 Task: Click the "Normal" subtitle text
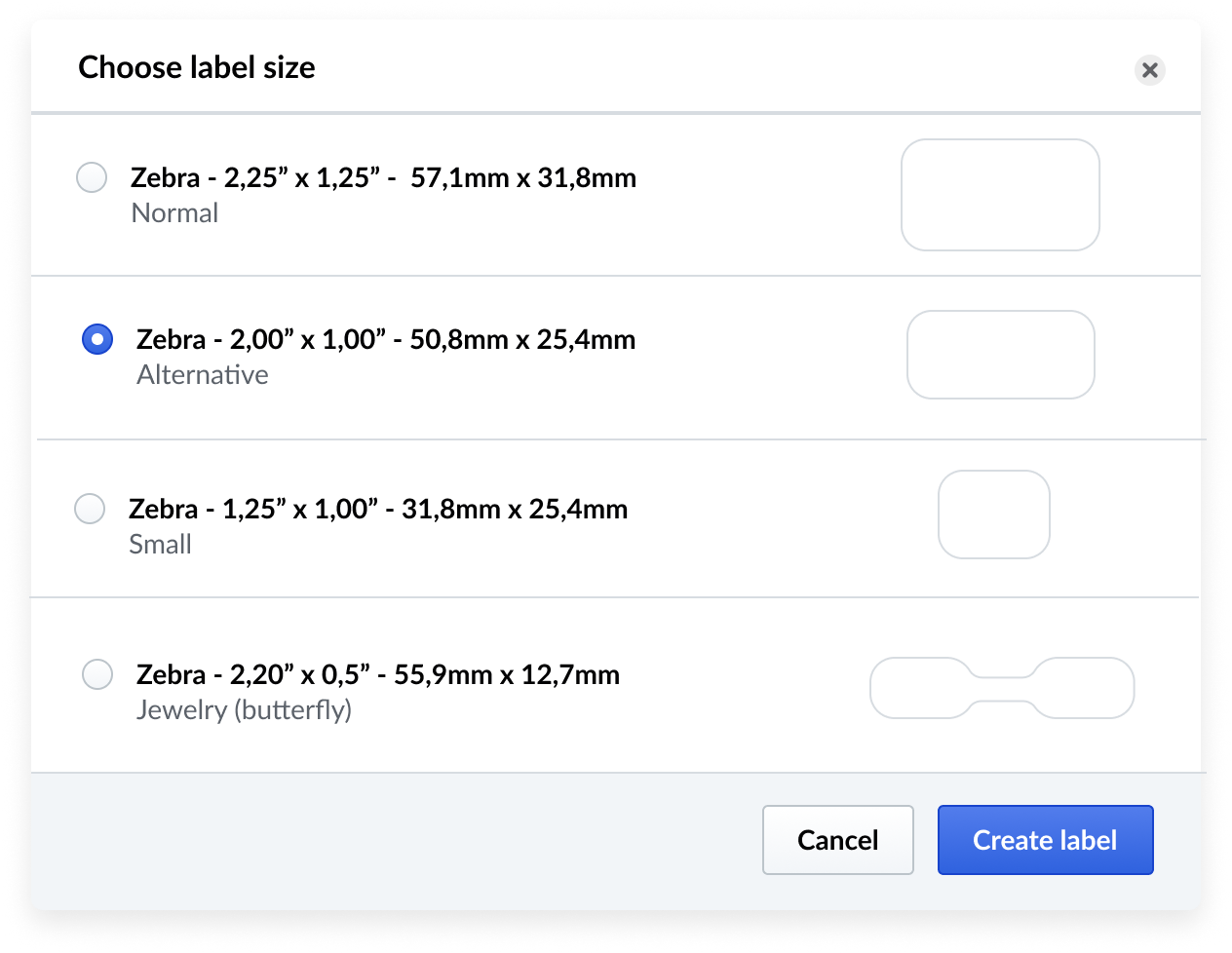pyautogui.click(x=174, y=213)
